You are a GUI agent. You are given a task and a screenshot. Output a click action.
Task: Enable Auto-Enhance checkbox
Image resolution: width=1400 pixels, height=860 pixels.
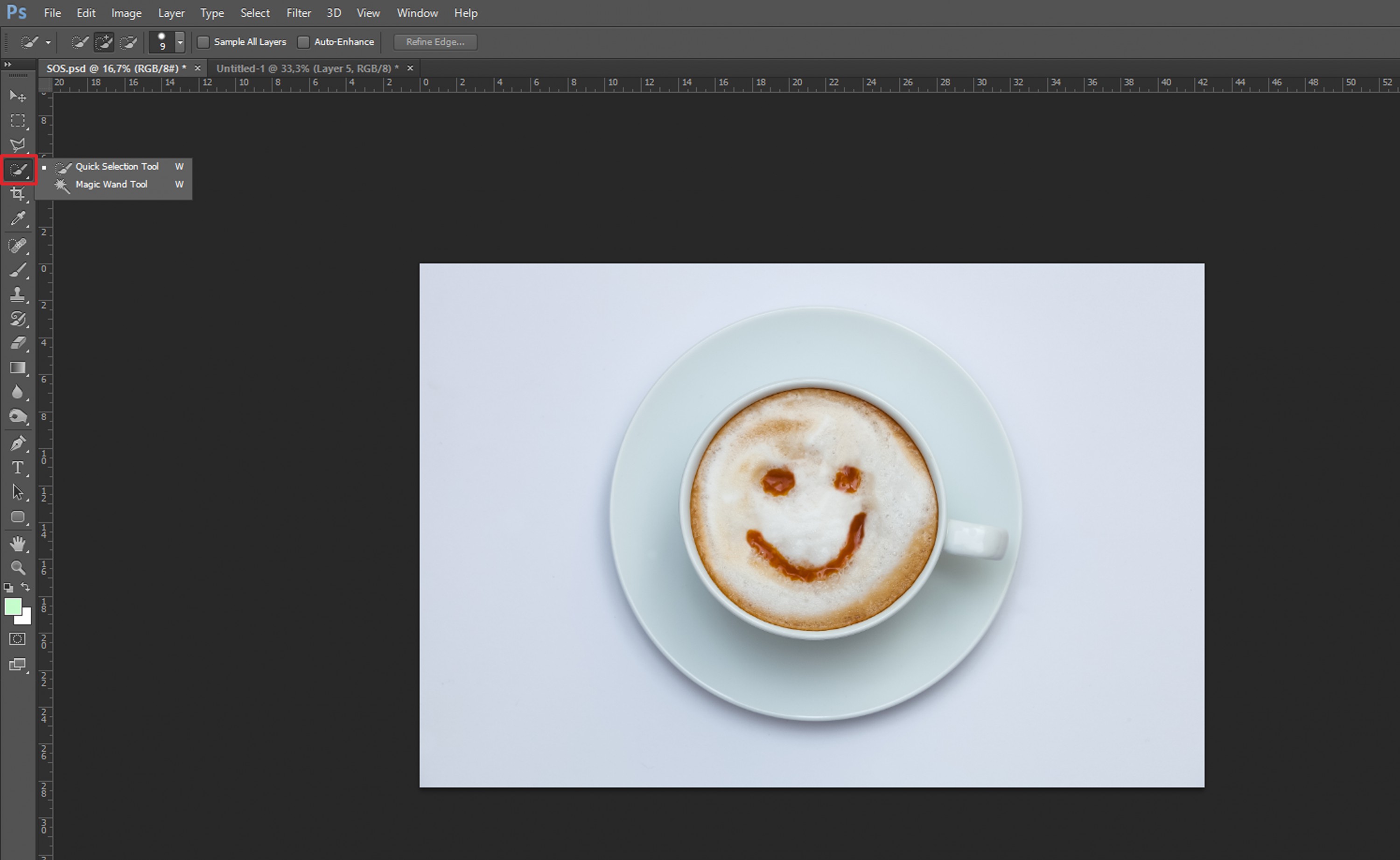click(303, 42)
